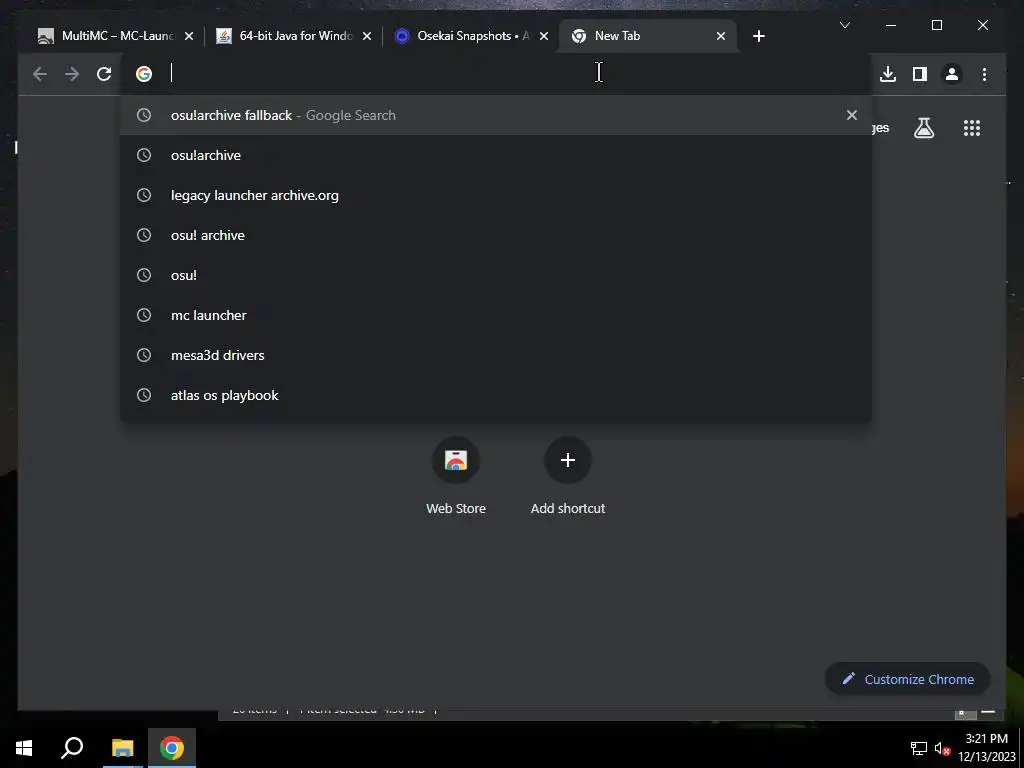Expand the tab search chevron

[x=844, y=25]
